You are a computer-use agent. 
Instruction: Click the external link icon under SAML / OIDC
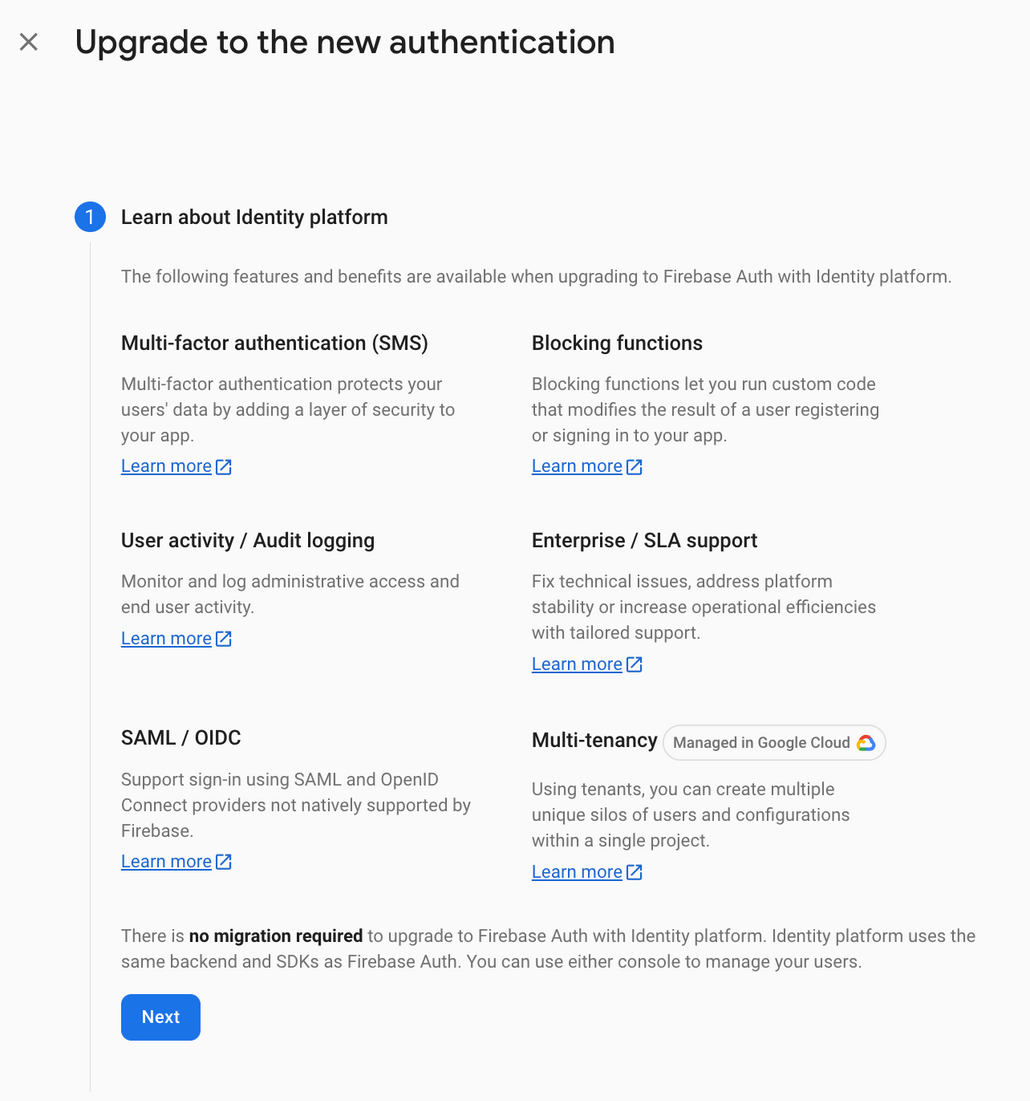pyautogui.click(x=222, y=860)
